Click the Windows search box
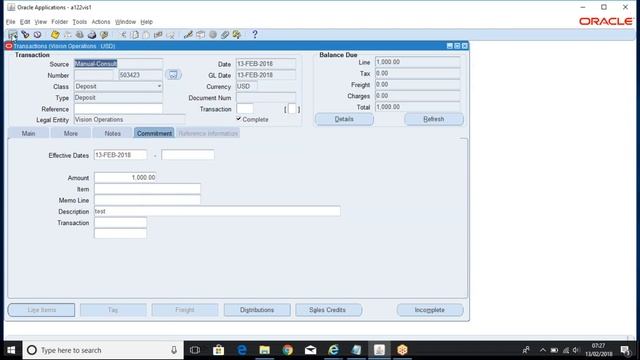This screenshot has width=640, height=360. [103, 350]
